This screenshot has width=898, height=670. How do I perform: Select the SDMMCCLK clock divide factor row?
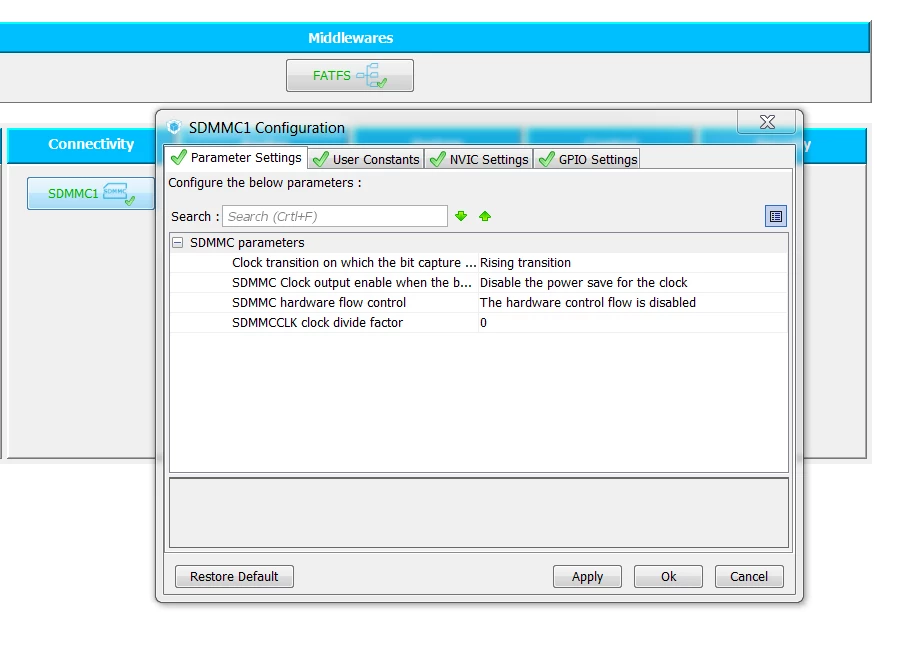pos(479,323)
